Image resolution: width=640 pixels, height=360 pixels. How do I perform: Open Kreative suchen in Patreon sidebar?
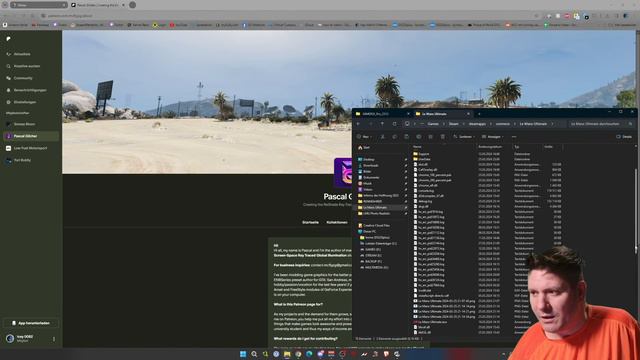pyautogui.click(x=27, y=66)
